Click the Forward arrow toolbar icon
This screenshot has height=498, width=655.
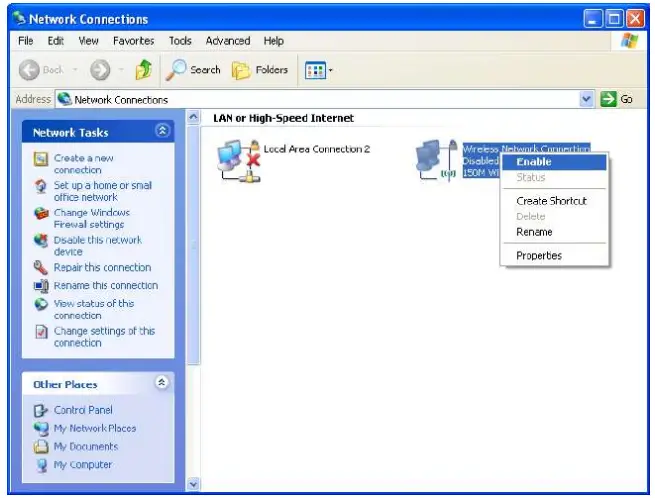coord(100,70)
